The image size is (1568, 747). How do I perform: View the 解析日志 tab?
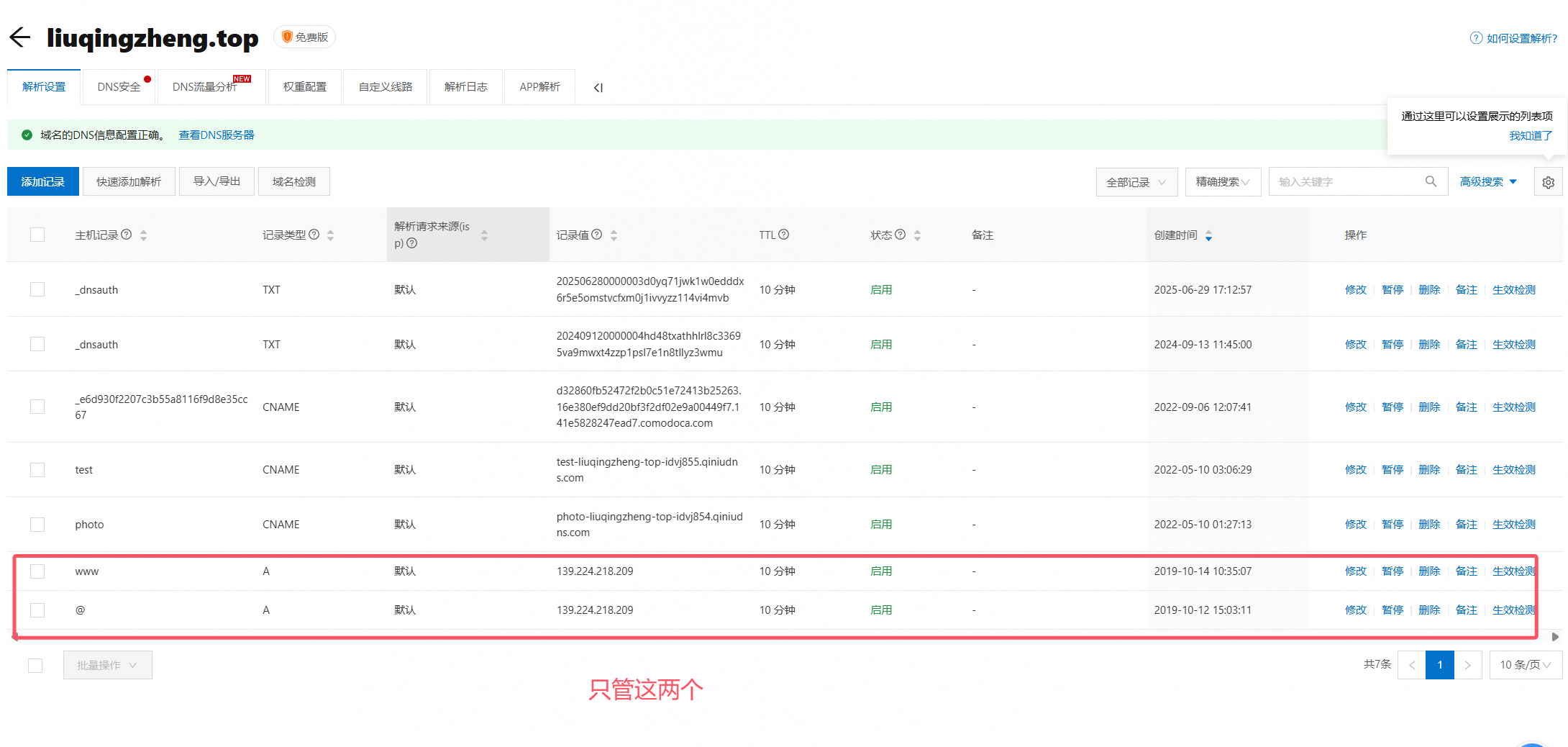466,87
